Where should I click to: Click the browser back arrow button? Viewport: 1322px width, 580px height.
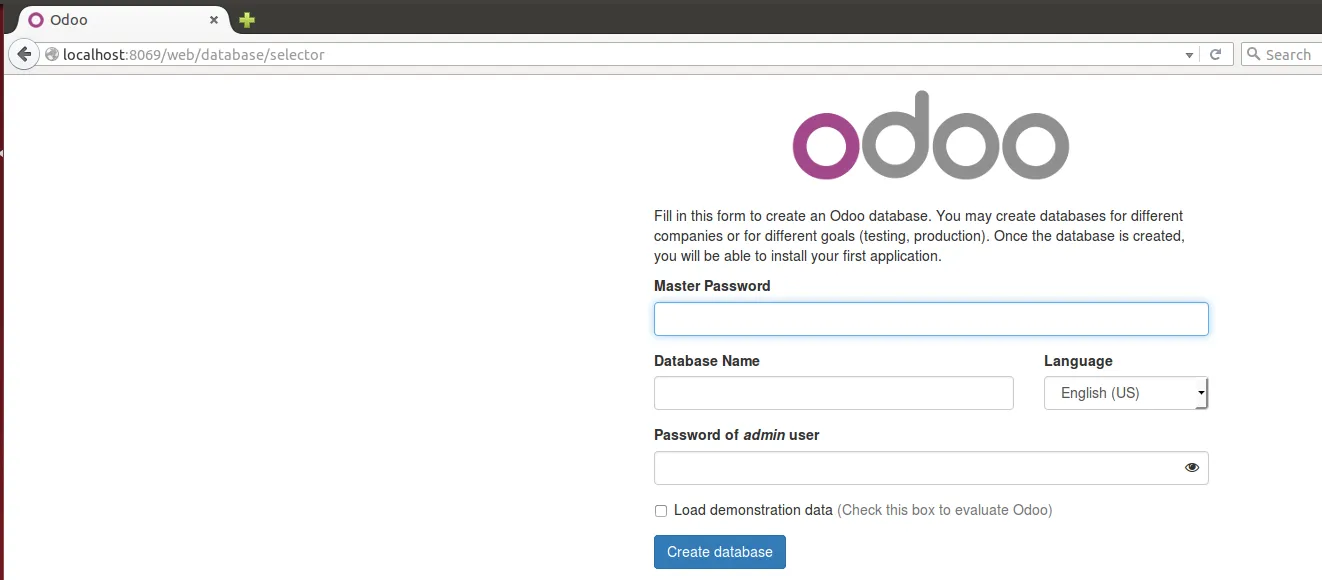click(x=24, y=54)
